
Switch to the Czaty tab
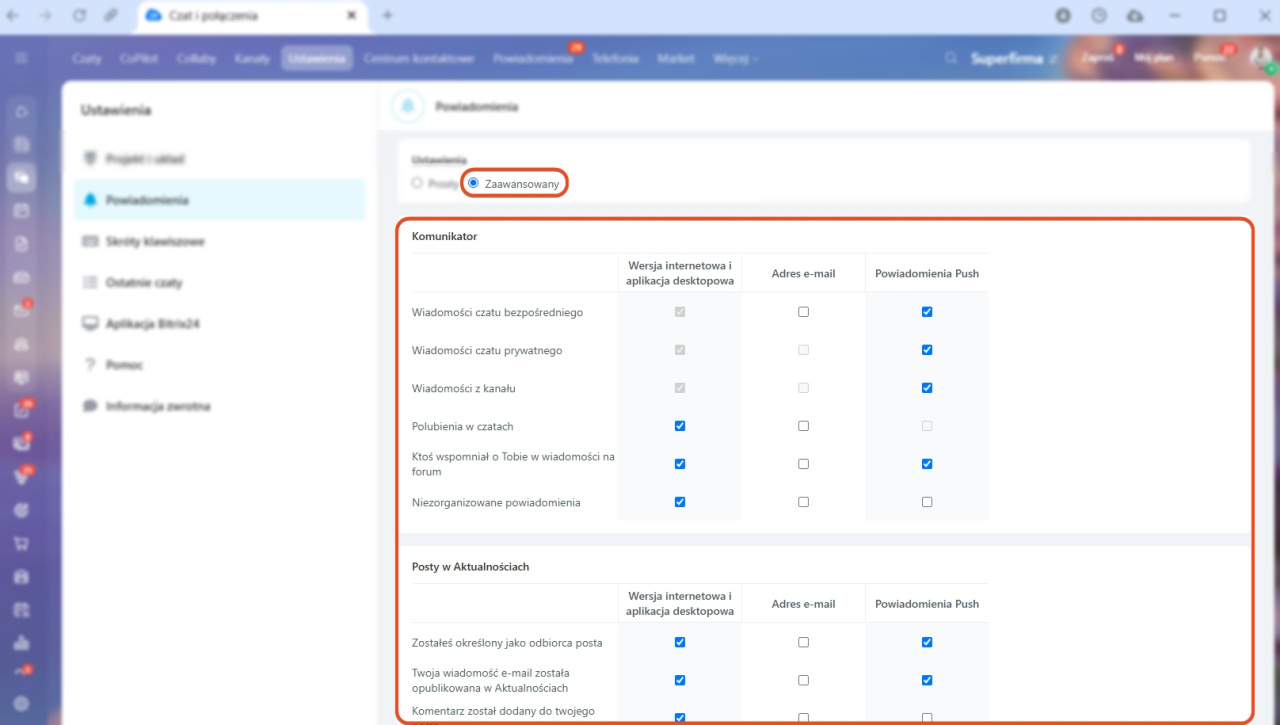pos(87,59)
